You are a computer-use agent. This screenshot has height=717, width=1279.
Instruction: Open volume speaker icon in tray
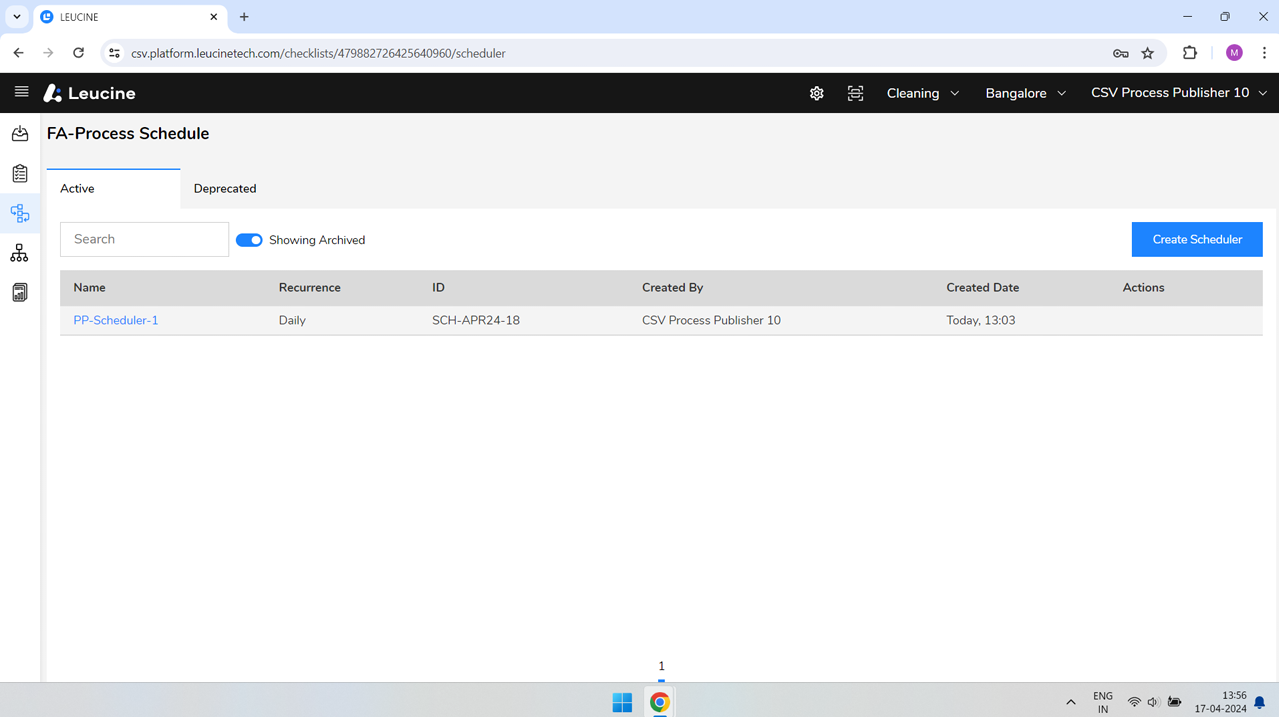click(1153, 702)
